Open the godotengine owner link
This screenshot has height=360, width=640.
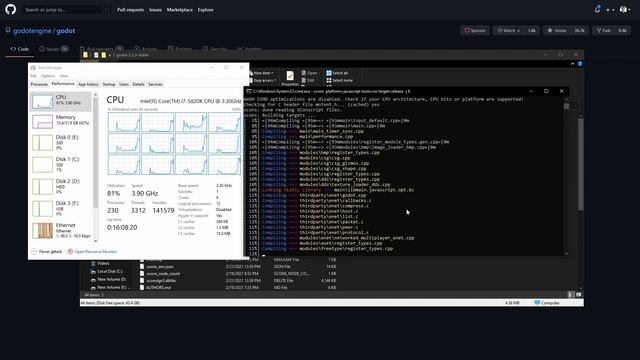pos(32,31)
